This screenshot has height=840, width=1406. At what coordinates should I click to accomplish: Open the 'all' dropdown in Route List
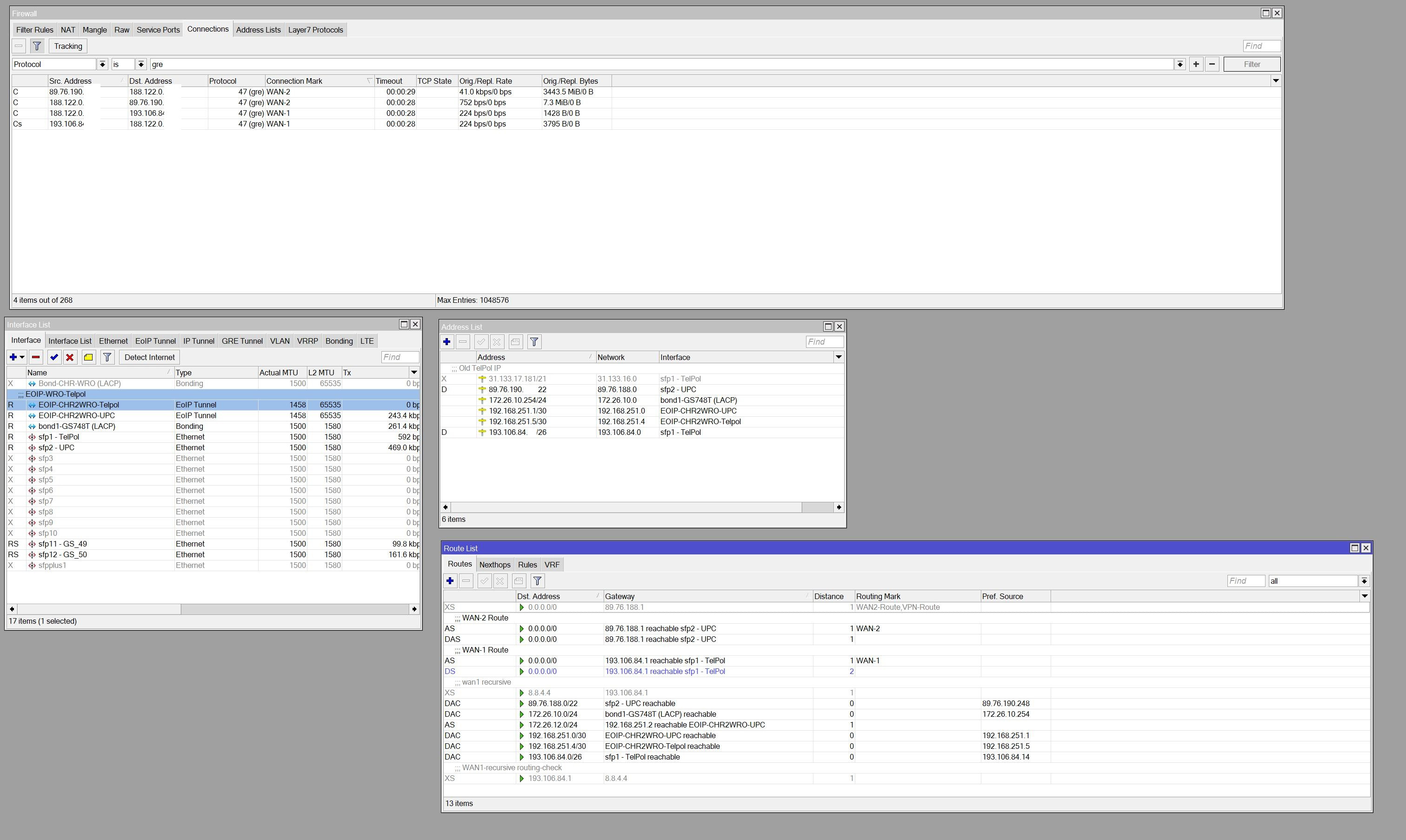coord(1364,581)
